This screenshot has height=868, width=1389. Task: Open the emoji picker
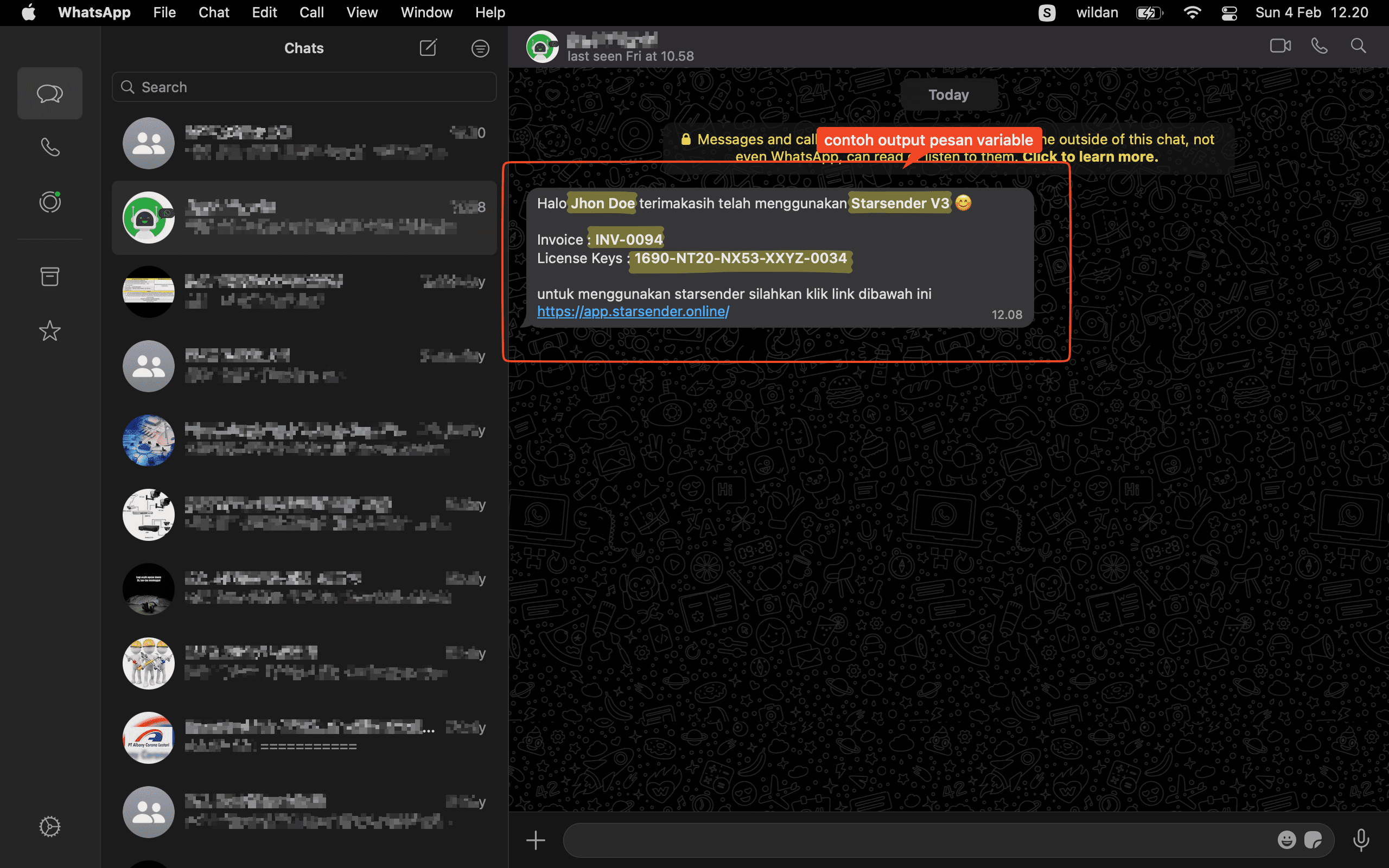point(1287,840)
